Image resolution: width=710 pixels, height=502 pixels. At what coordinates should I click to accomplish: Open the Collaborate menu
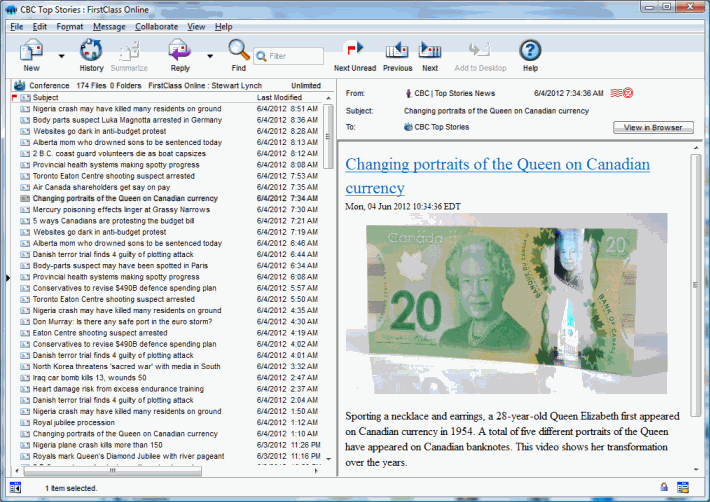156,26
